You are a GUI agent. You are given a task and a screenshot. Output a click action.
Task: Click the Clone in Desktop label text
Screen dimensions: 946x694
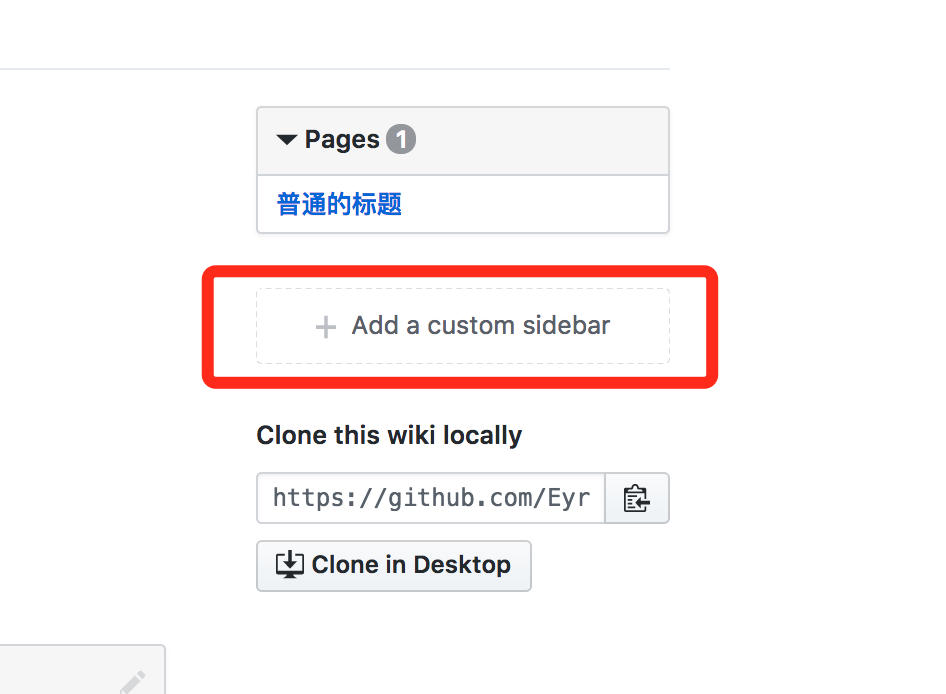point(411,565)
